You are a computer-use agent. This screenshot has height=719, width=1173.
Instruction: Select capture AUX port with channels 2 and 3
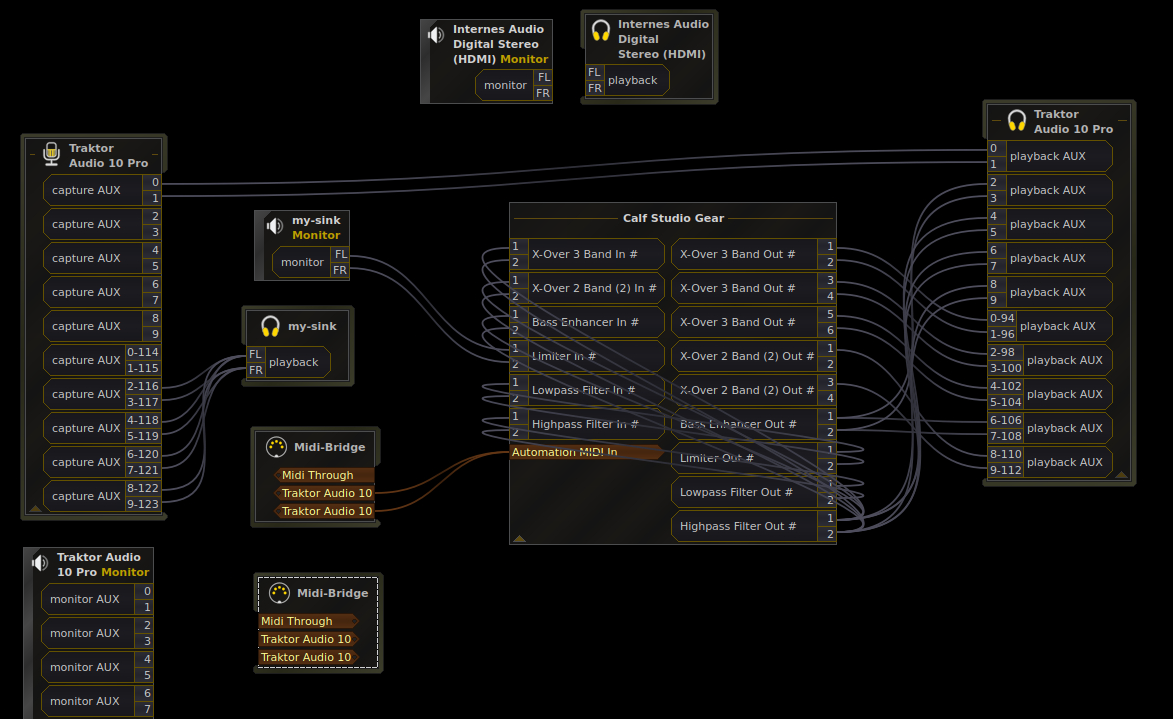102,224
